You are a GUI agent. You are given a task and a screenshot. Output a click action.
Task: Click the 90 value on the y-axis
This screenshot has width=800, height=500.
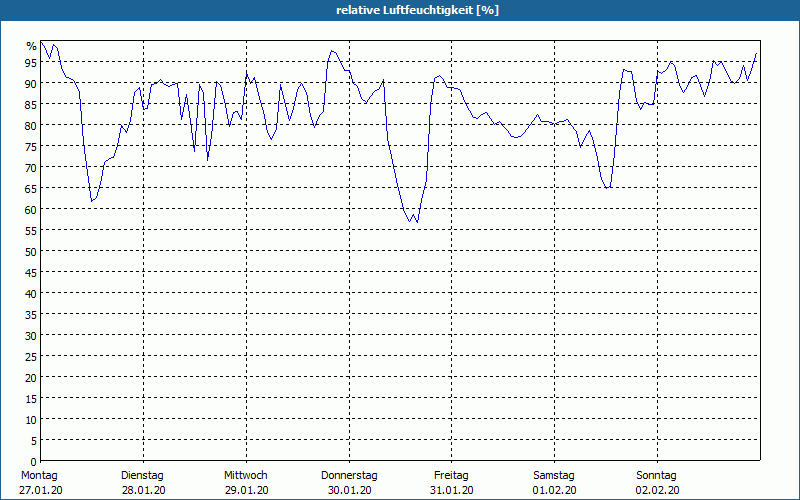tap(32, 83)
